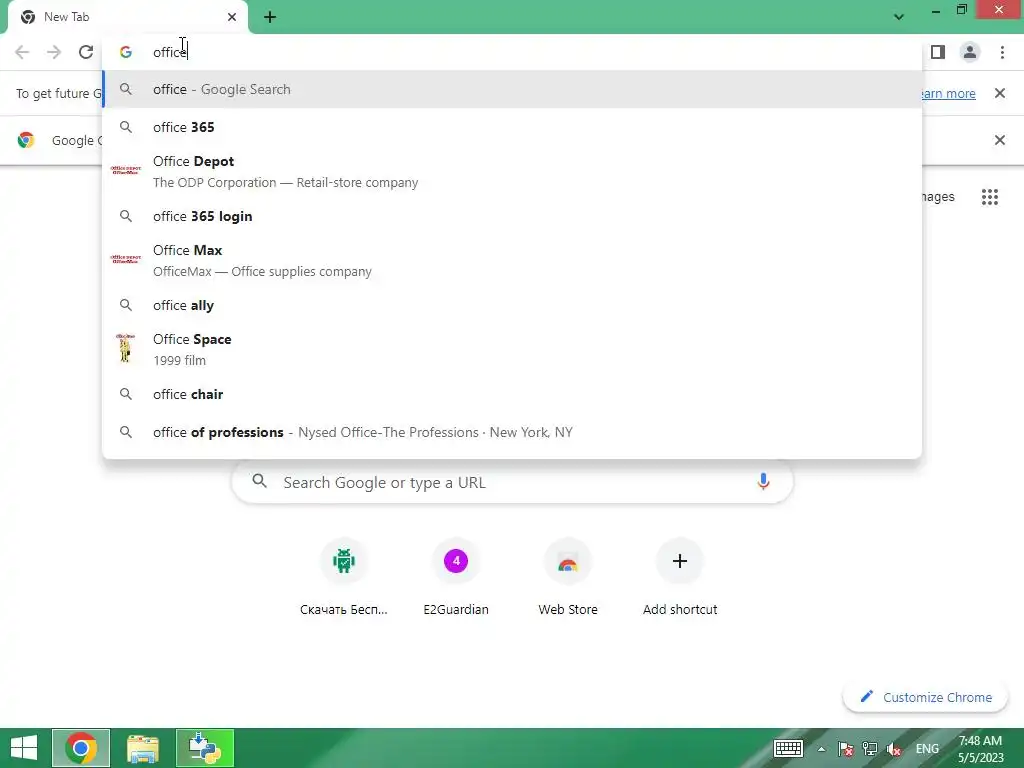Dismiss the Google Chrome banner with X
The image size is (1024, 768).
coord(1000,140)
